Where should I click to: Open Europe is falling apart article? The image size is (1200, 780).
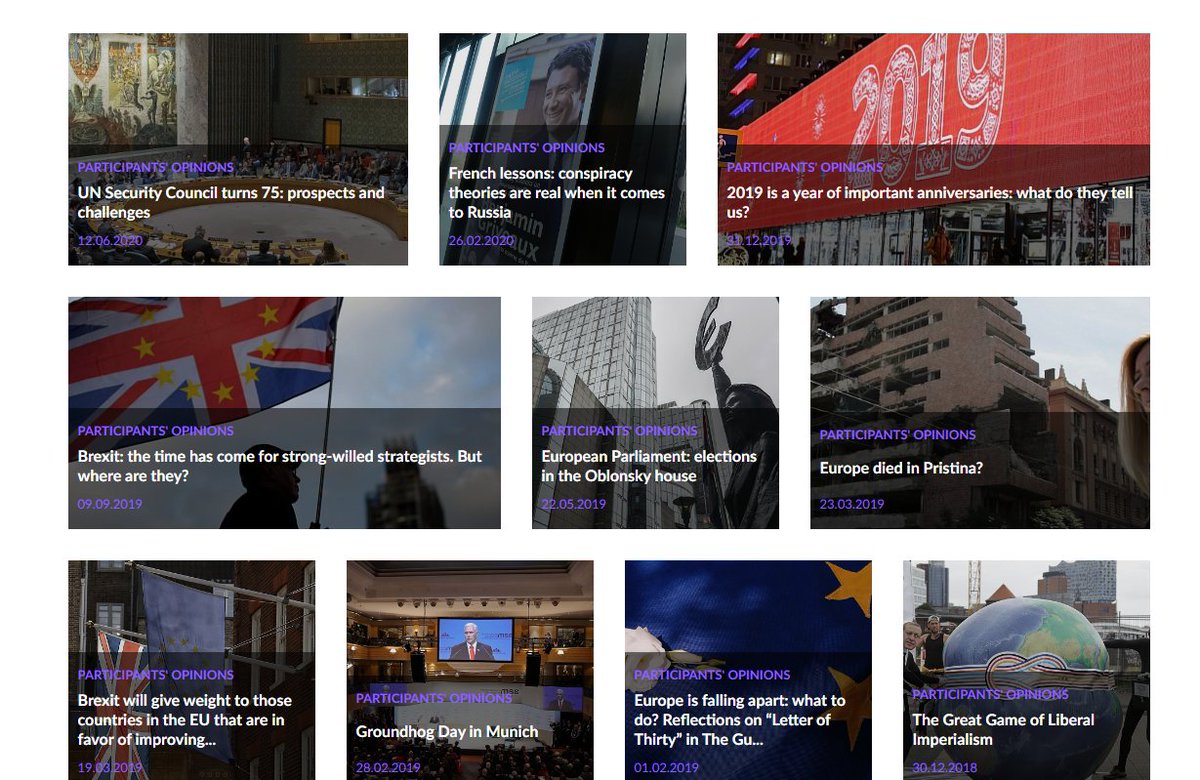point(740,720)
